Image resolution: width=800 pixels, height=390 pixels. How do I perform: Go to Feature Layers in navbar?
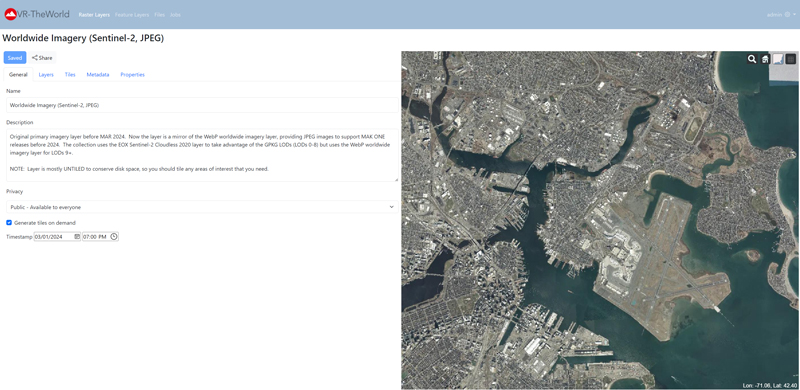click(x=132, y=15)
